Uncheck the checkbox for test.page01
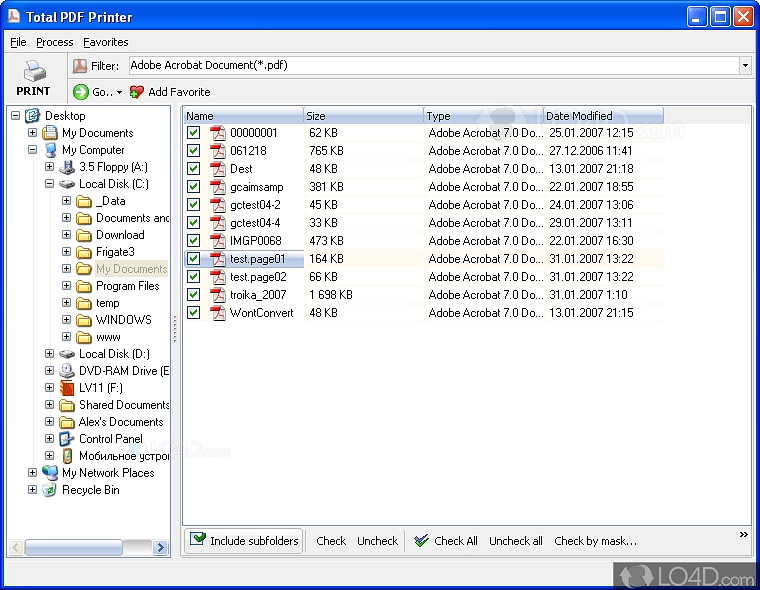This screenshot has height=590, width=760. click(193, 259)
